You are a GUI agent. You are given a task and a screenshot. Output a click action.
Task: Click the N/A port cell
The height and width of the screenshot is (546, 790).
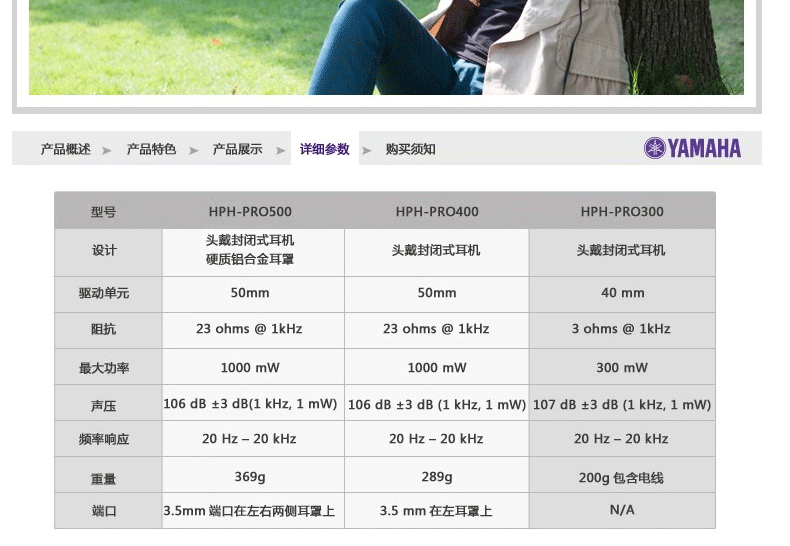(622, 510)
